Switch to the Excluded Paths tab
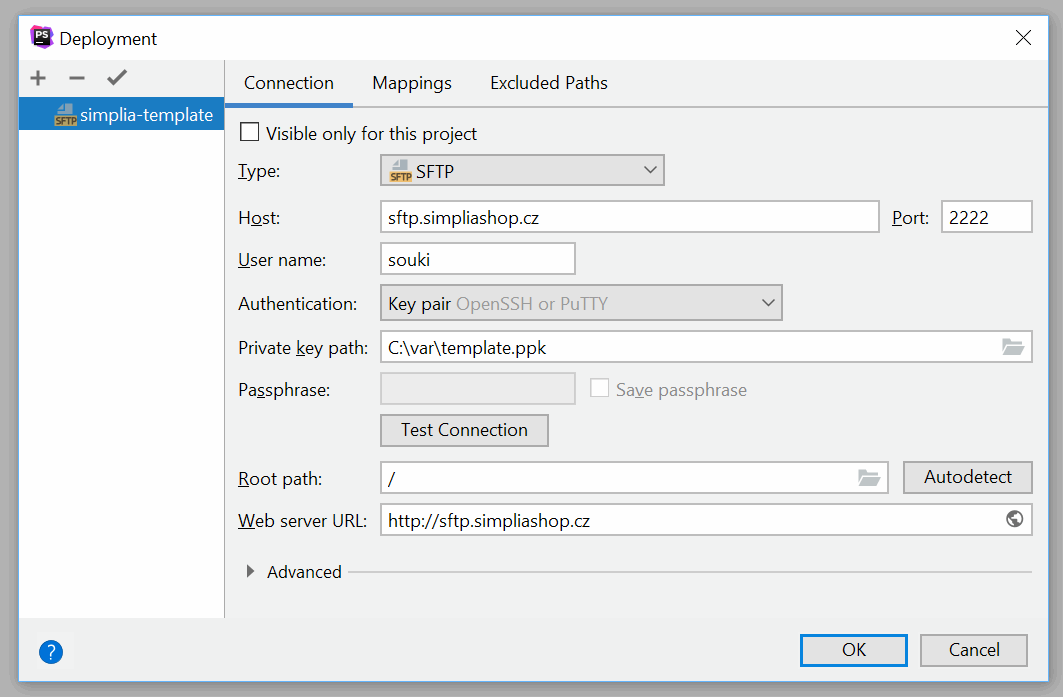Image resolution: width=1063 pixels, height=697 pixels. pyautogui.click(x=548, y=83)
